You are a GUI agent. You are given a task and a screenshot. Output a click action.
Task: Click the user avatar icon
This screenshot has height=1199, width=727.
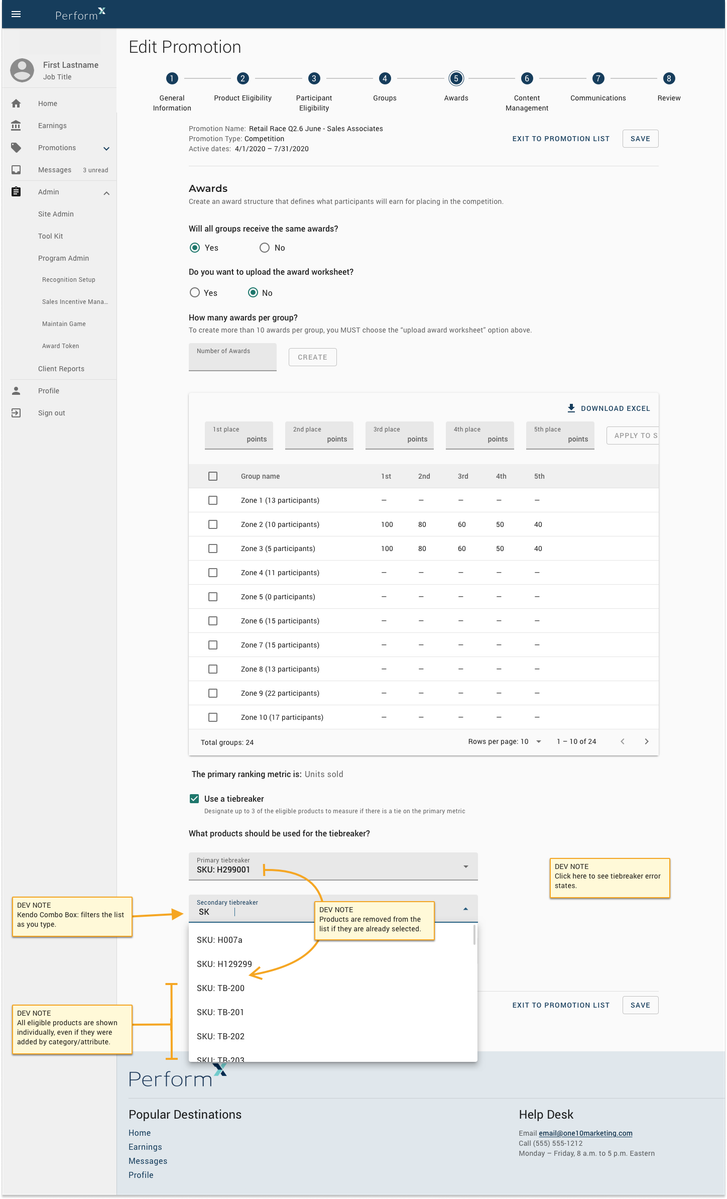[x=21, y=70]
